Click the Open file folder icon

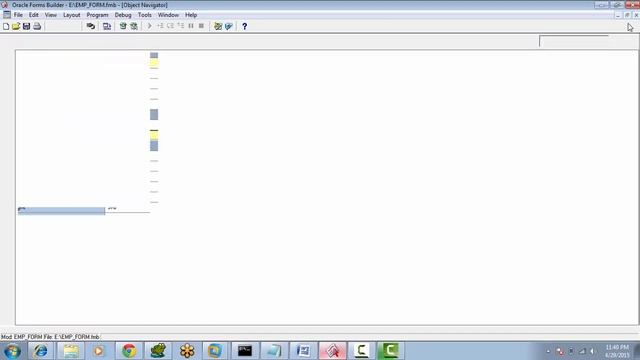point(16,26)
